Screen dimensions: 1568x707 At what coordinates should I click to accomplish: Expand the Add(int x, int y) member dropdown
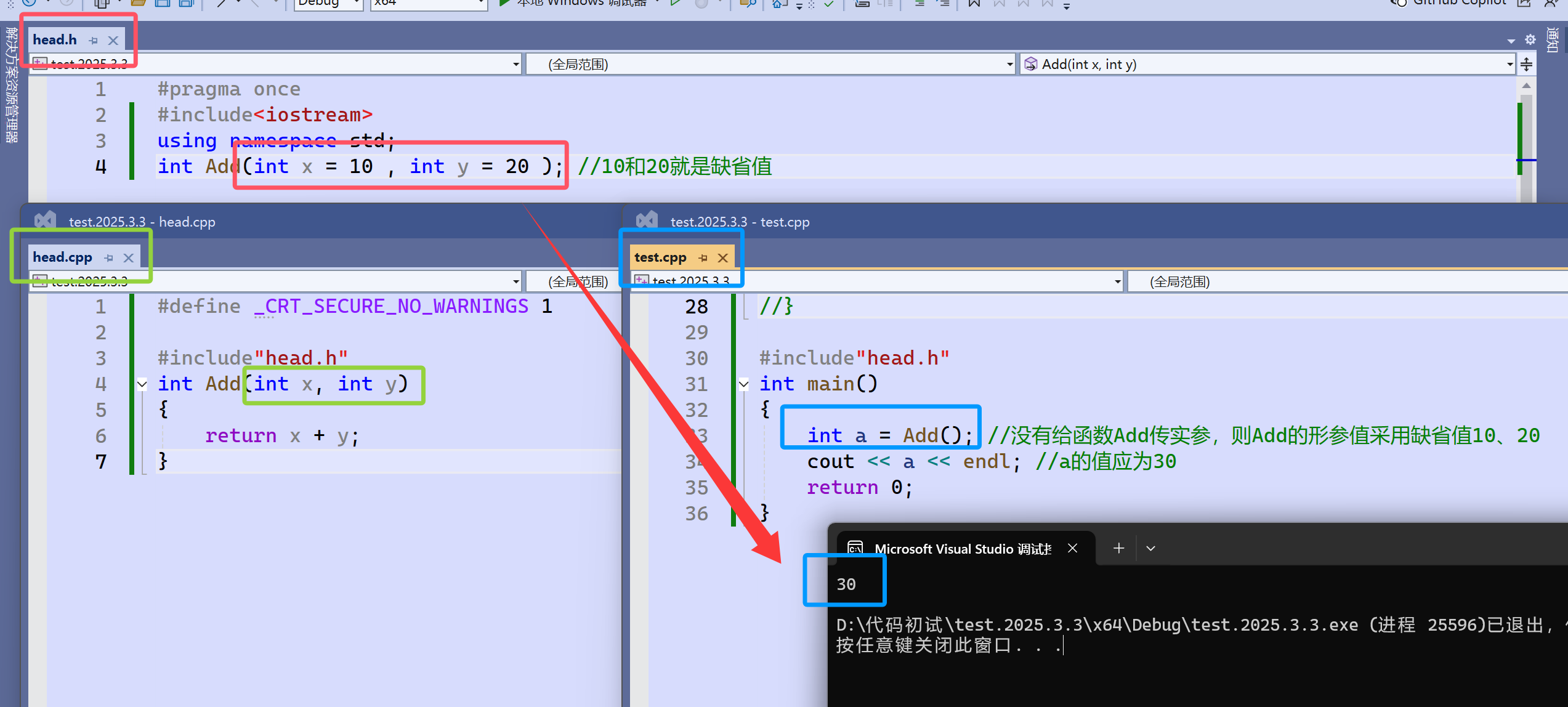1509,64
